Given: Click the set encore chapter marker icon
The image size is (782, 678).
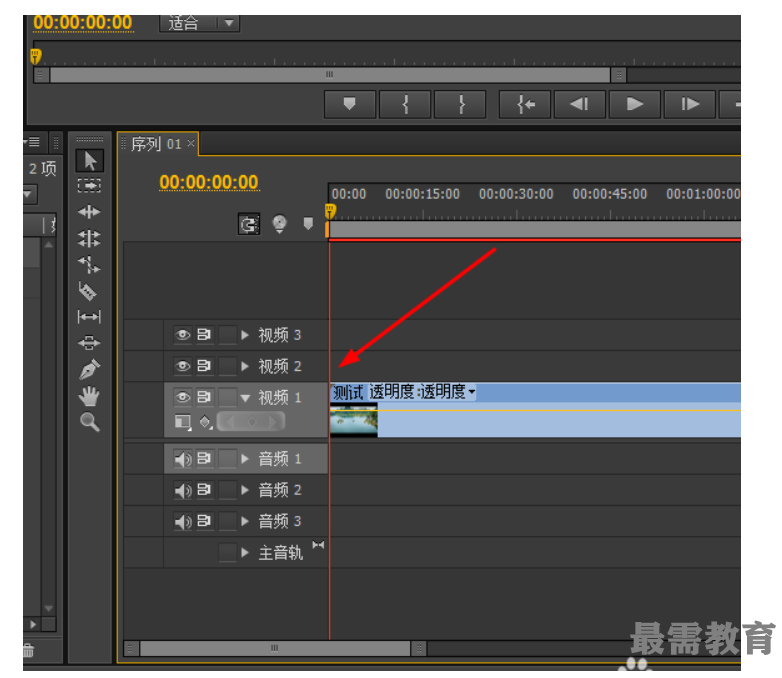Looking at the screenshot, I should 280,224.
